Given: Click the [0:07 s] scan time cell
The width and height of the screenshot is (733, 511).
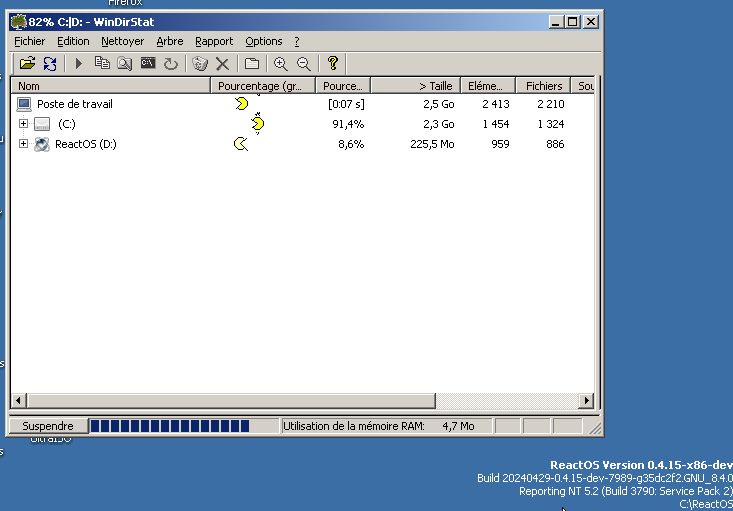Looking at the screenshot, I should (346, 104).
